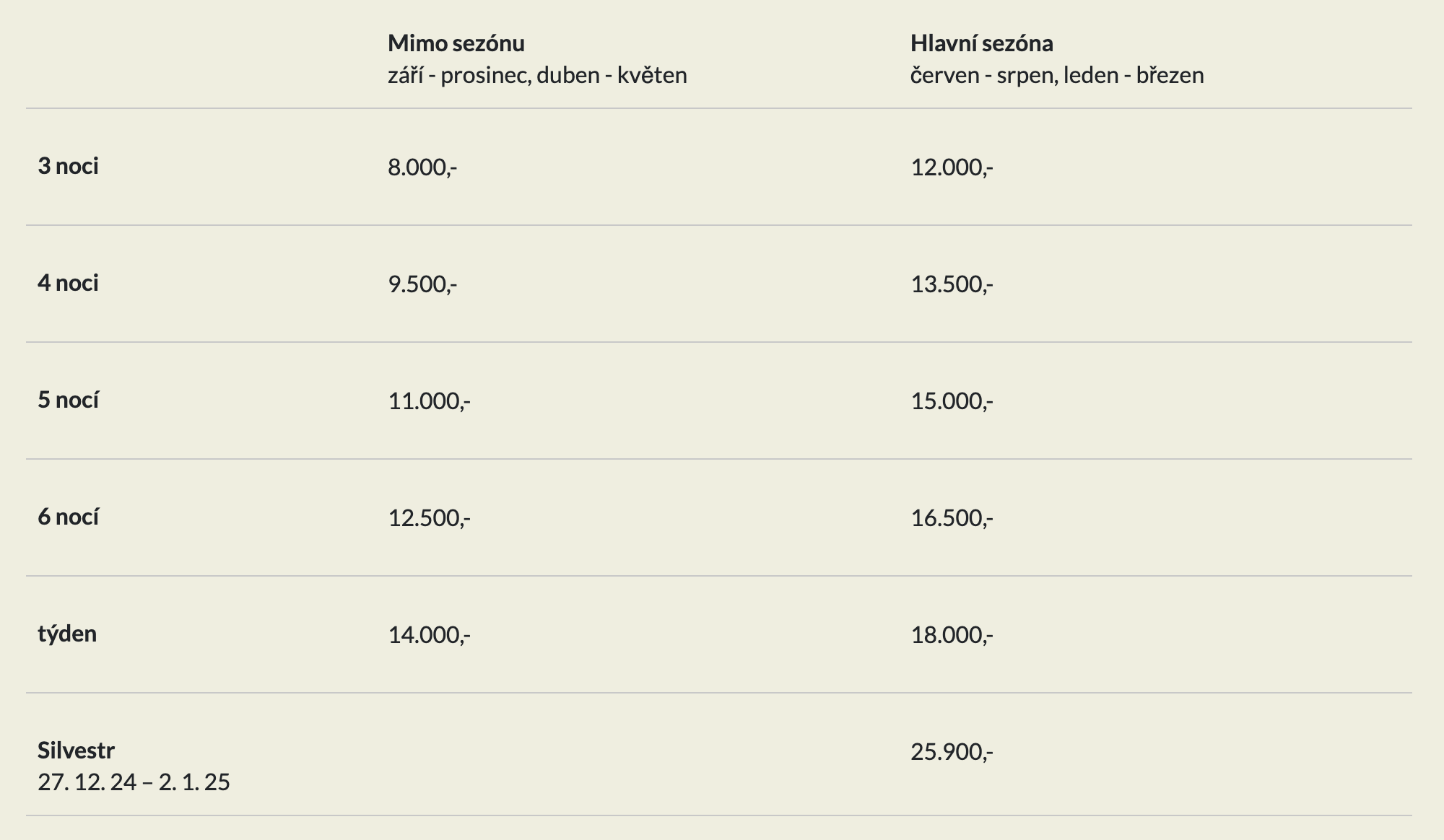Select the "září - prosinec, duben - květen" subtitle

pyautogui.click(x=537, y=75)
